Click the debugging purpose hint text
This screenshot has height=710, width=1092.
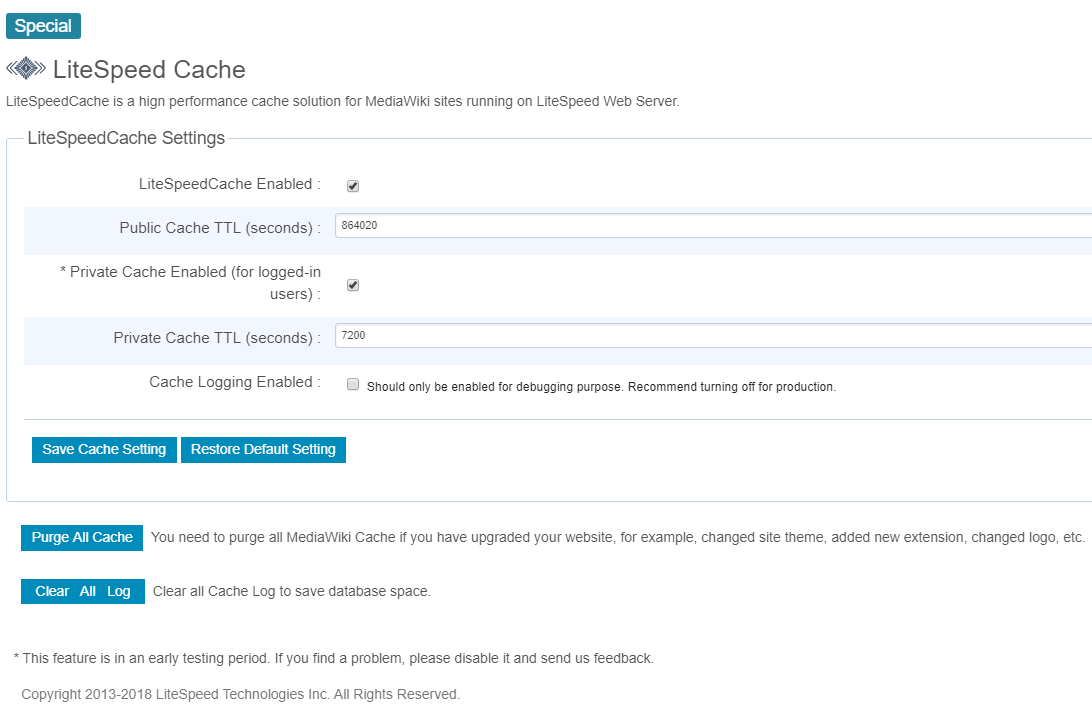pyautogui.click(x=601, y=387)
